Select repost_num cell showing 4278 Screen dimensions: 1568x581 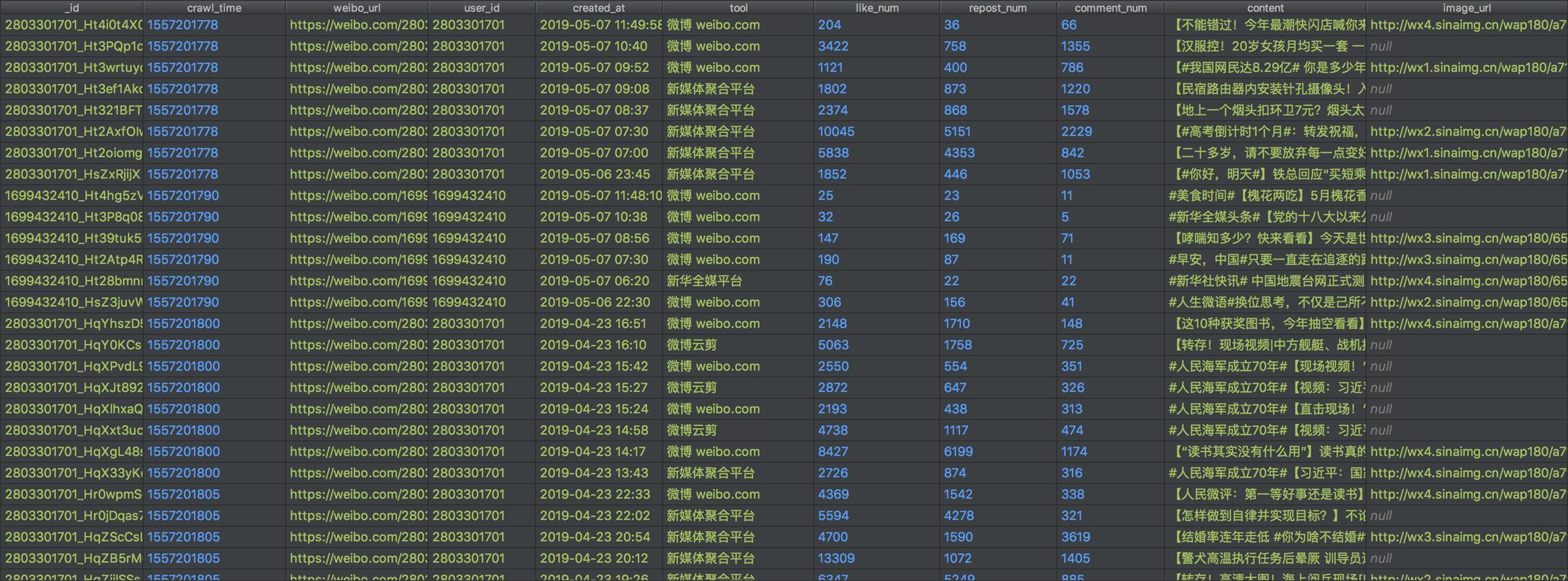tap(998, 516)
